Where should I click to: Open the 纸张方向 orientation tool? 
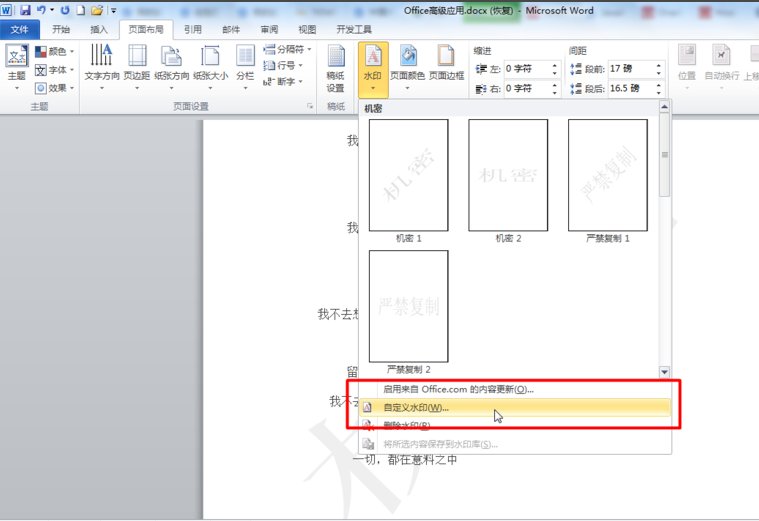tap(172, 66)
